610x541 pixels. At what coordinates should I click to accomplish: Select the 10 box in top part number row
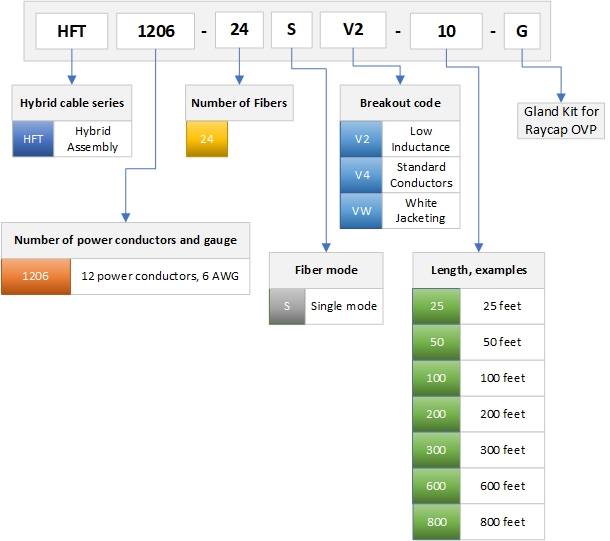(x=446, y=31)
